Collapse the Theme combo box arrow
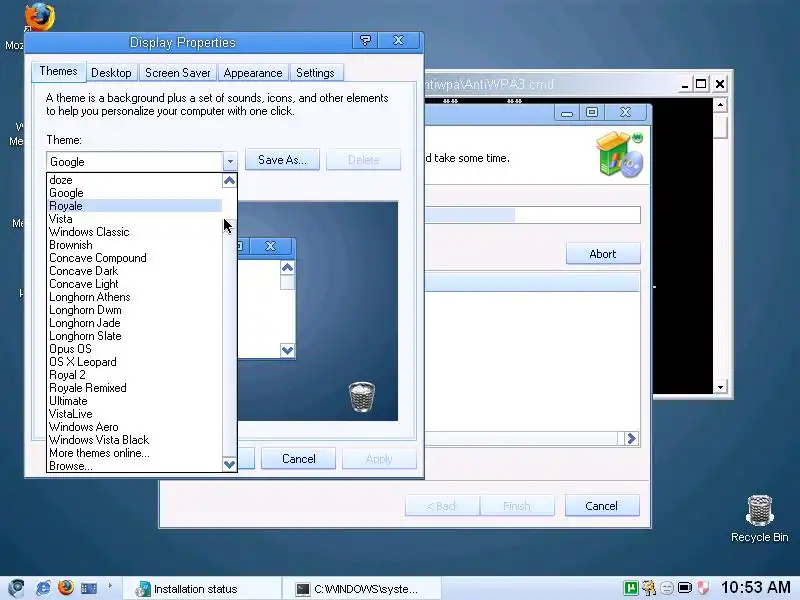The width and height of the screenshot is (800, 600). click(230, 162)
